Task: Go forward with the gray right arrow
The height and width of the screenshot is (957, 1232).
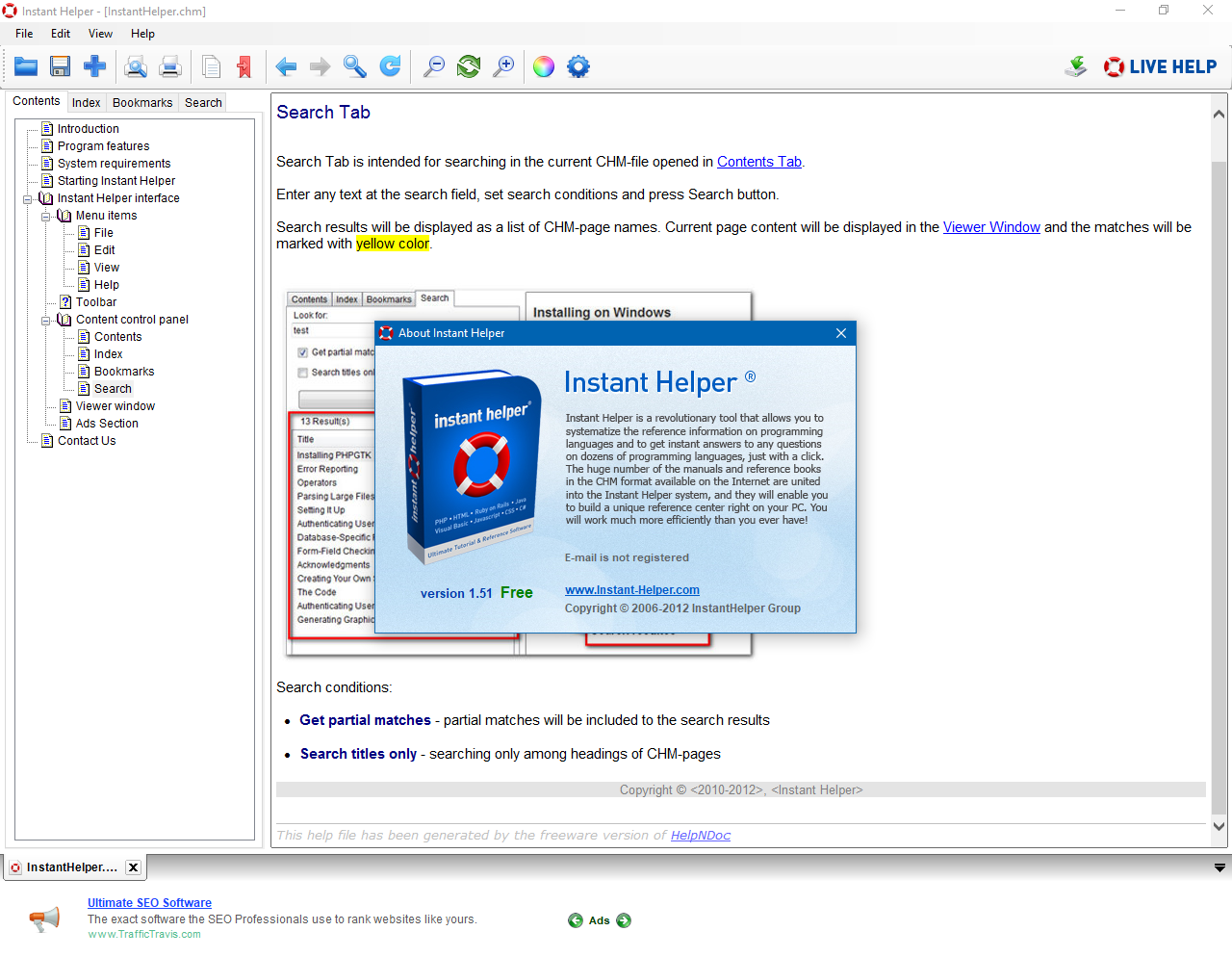Action: click(x=321, y=66)
